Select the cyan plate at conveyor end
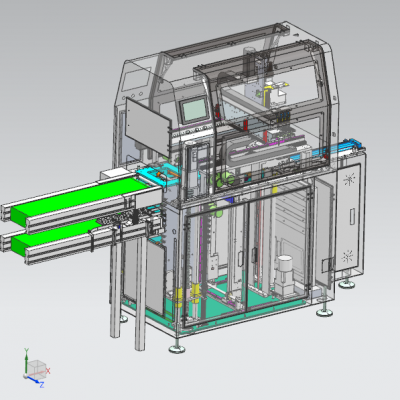 (158, 175)
